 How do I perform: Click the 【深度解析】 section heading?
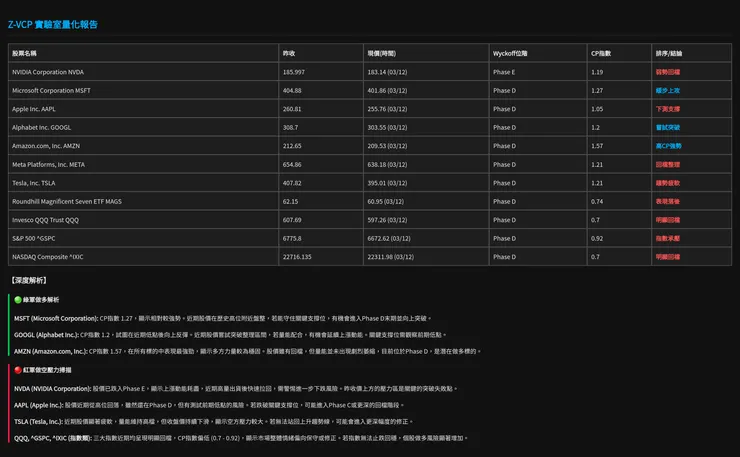(x=29, y=280)
